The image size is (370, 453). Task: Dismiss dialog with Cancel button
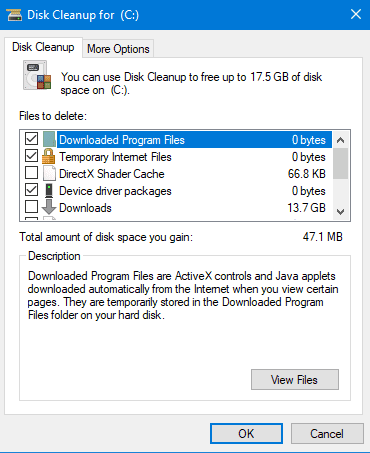(x=327, y=434)
